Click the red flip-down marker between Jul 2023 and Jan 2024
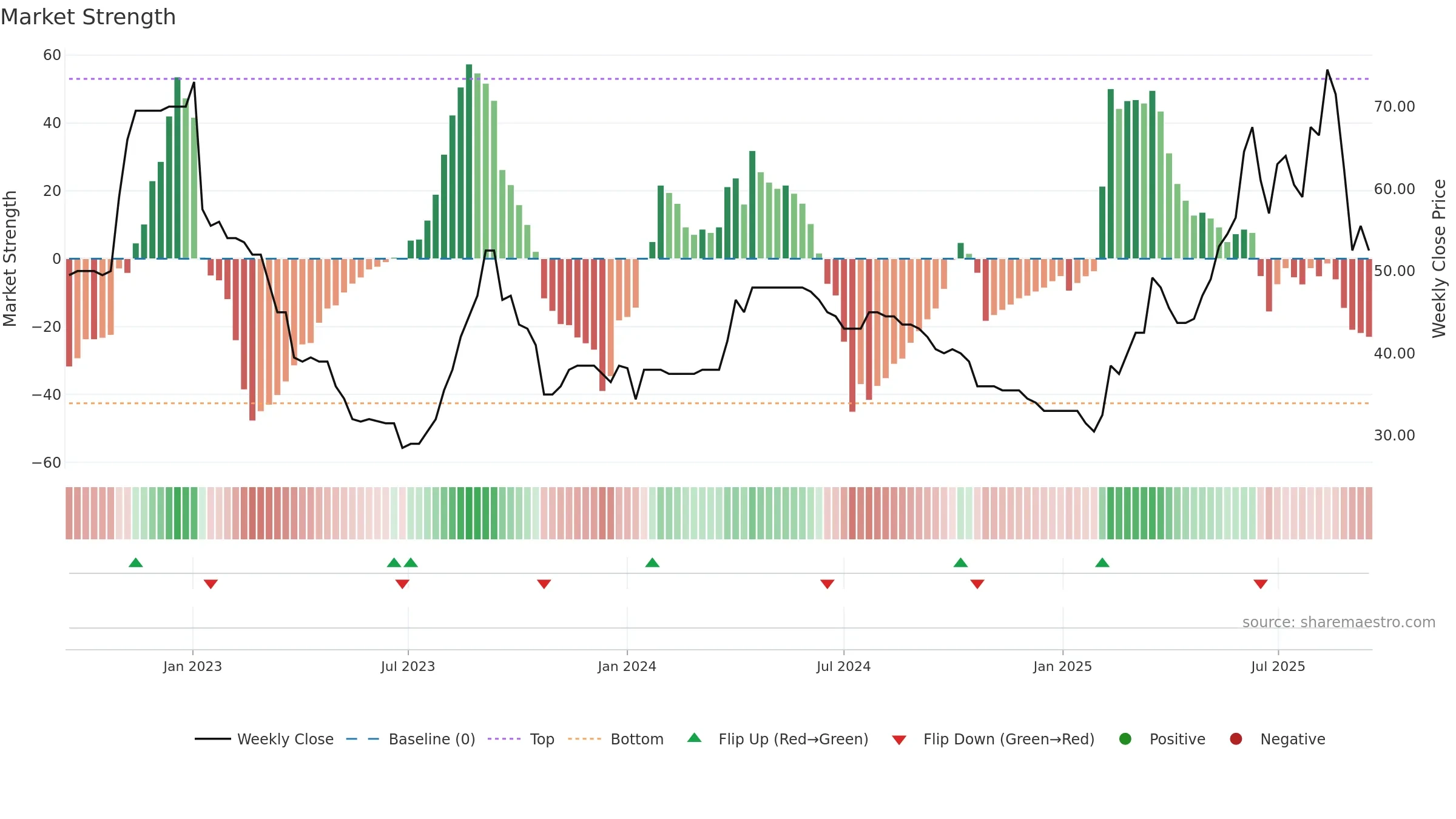Screen dimensions: 1456x819 544,584
